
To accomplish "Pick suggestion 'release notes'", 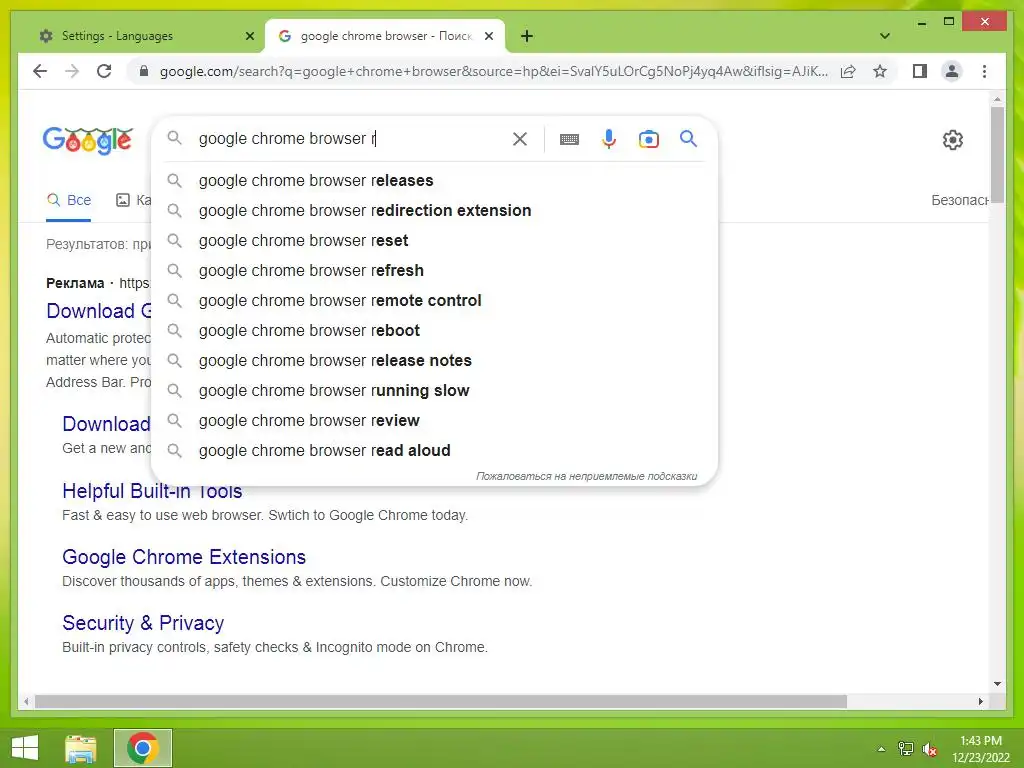I will (434, 360).
